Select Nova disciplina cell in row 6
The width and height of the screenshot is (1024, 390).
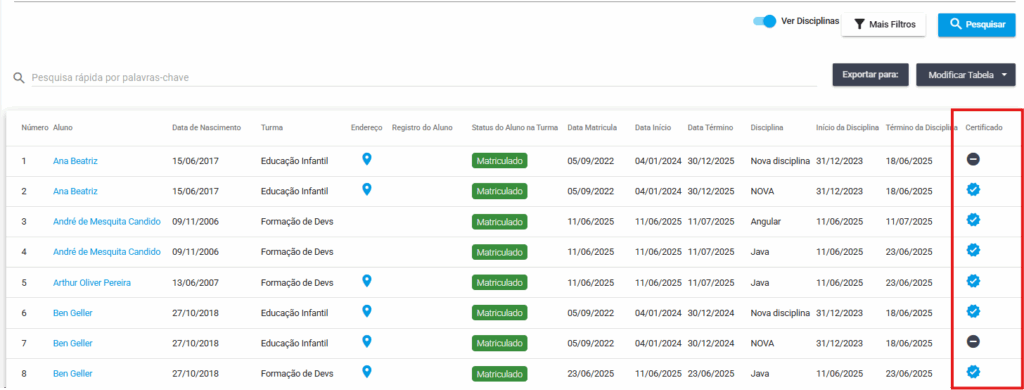coord(780,313)
